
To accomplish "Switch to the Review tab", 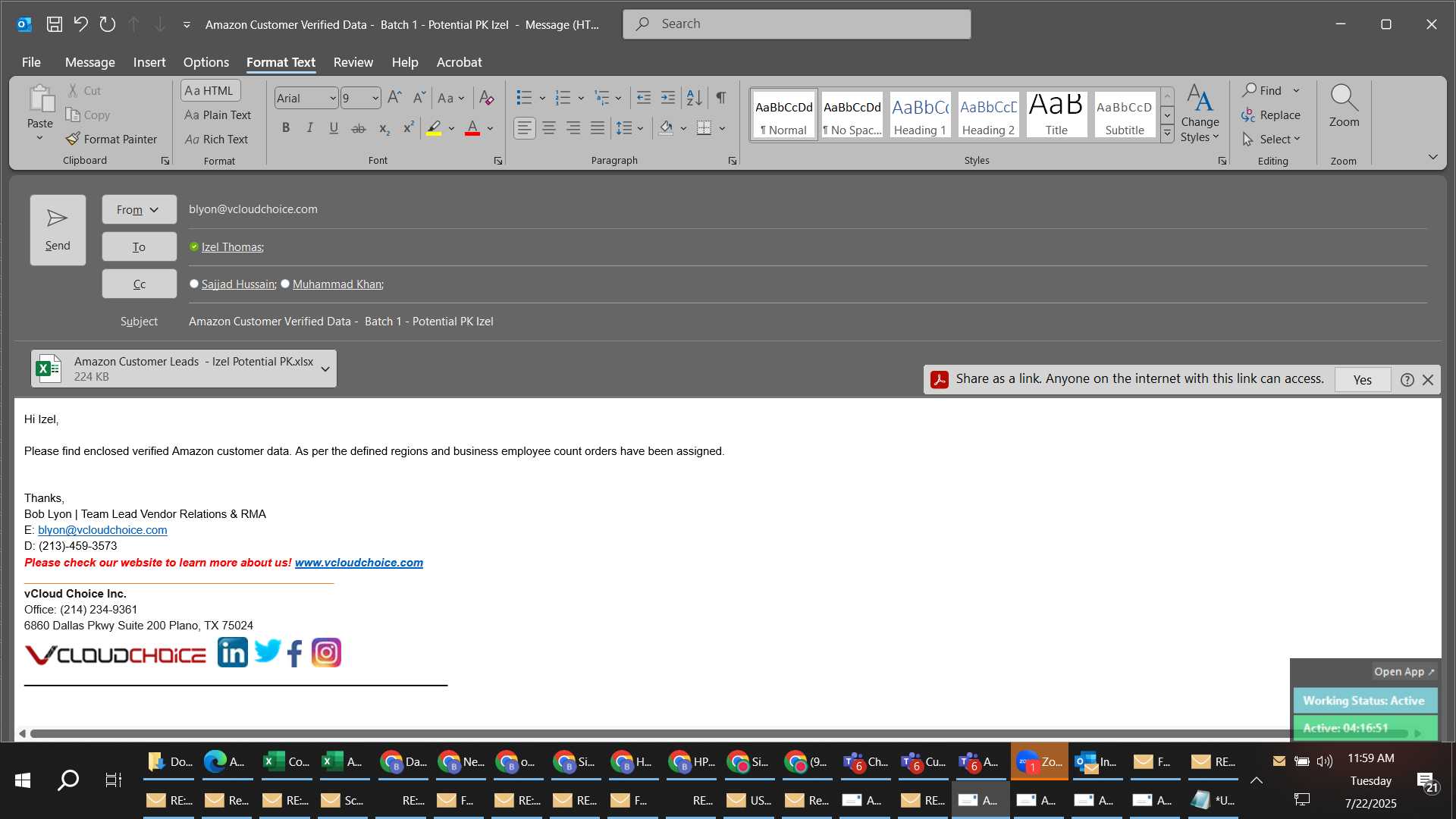I will (x=353, y=62).
